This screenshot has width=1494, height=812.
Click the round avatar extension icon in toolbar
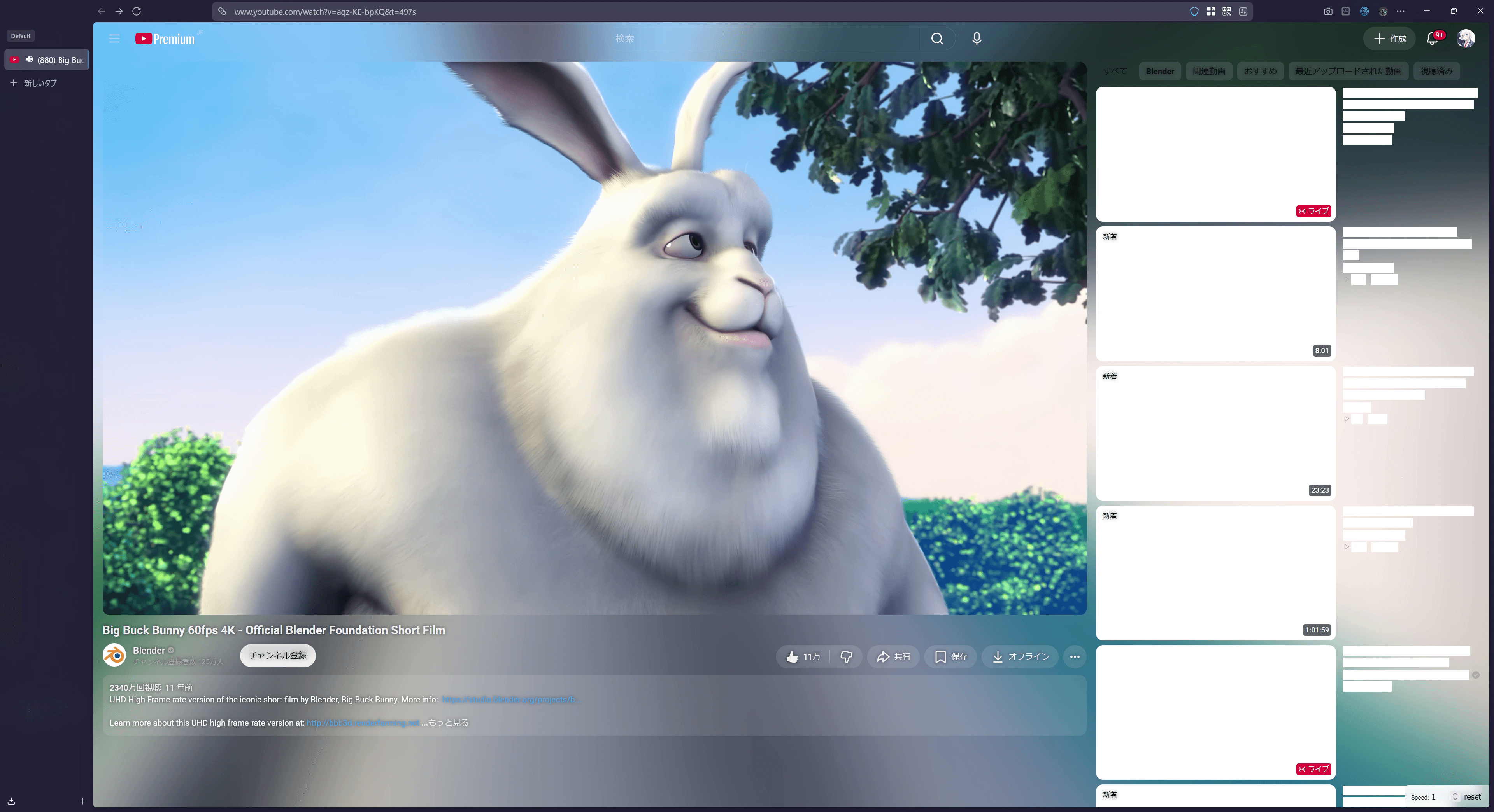click(x=1383, y=11)
